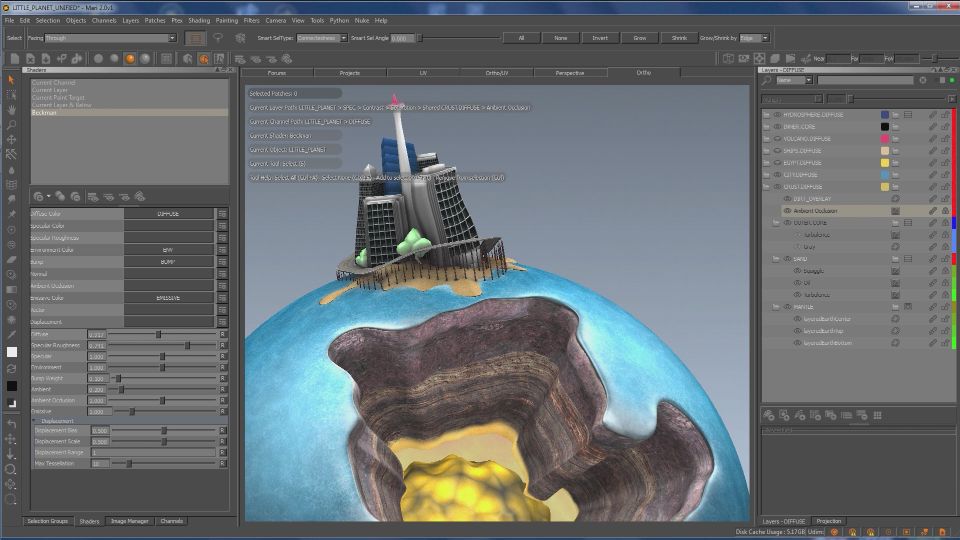Click channel picker icon beside Diffuse Color
The height and width of the screenshot is (540, 960).
[x=222, y=214]
